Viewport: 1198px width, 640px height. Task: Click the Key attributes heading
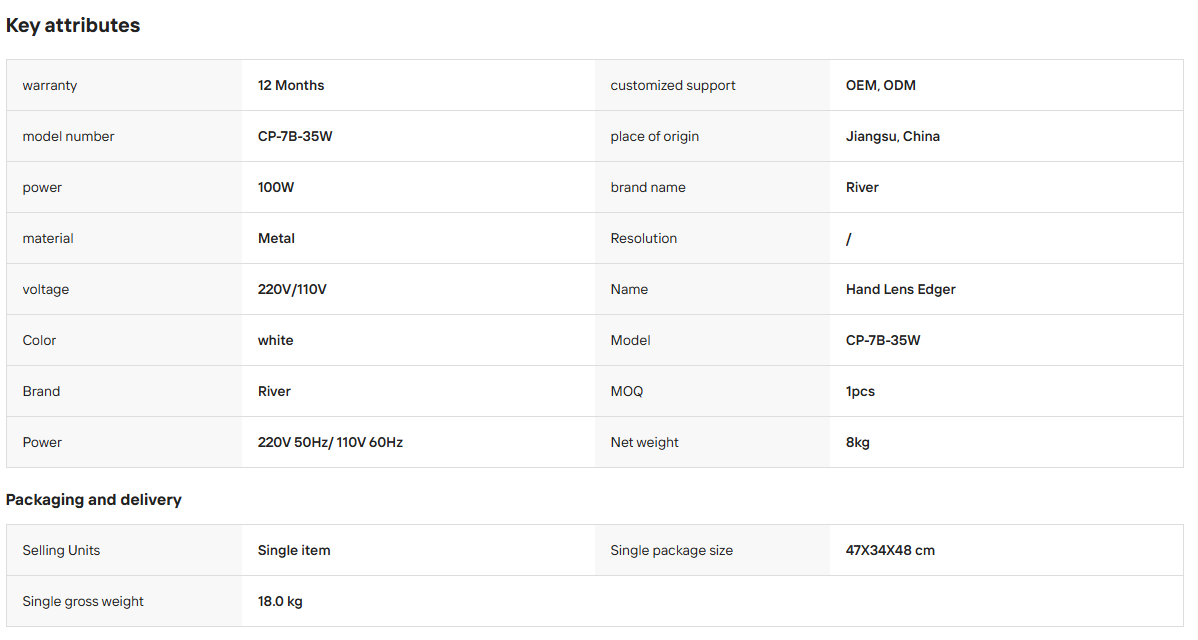coord(73,25)
